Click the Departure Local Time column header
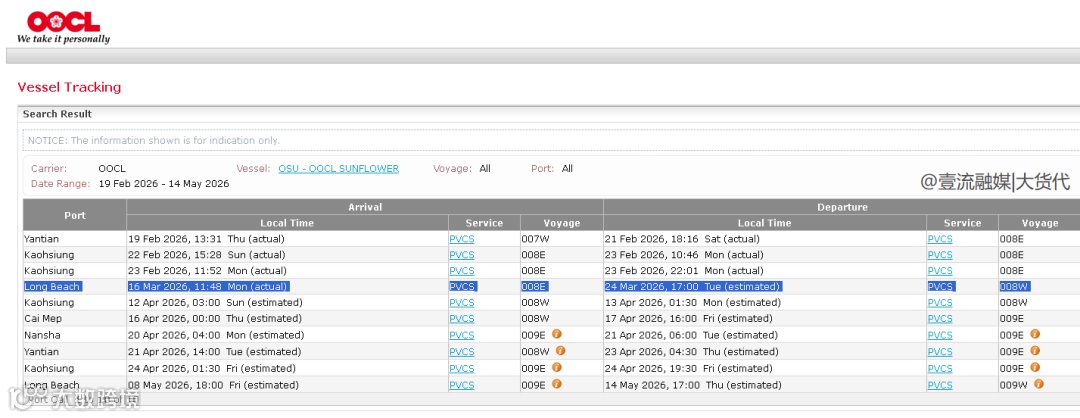This screenshot has height=418, width=1080. click(765, 222)
